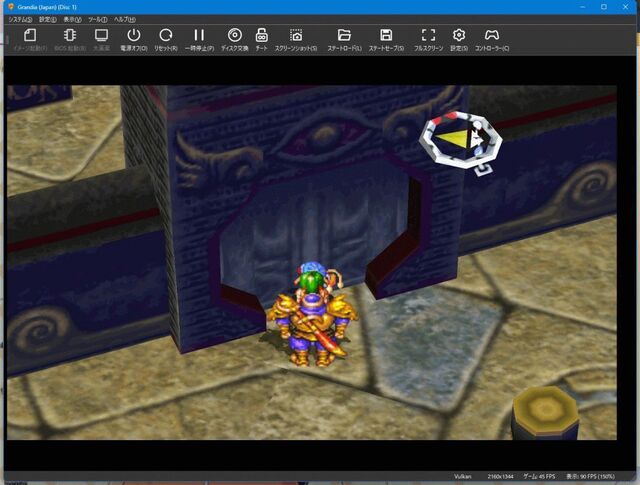Power off the emulation (電源オフ)
This screenshot has height=485, width=640.
(x=133, y=40)
